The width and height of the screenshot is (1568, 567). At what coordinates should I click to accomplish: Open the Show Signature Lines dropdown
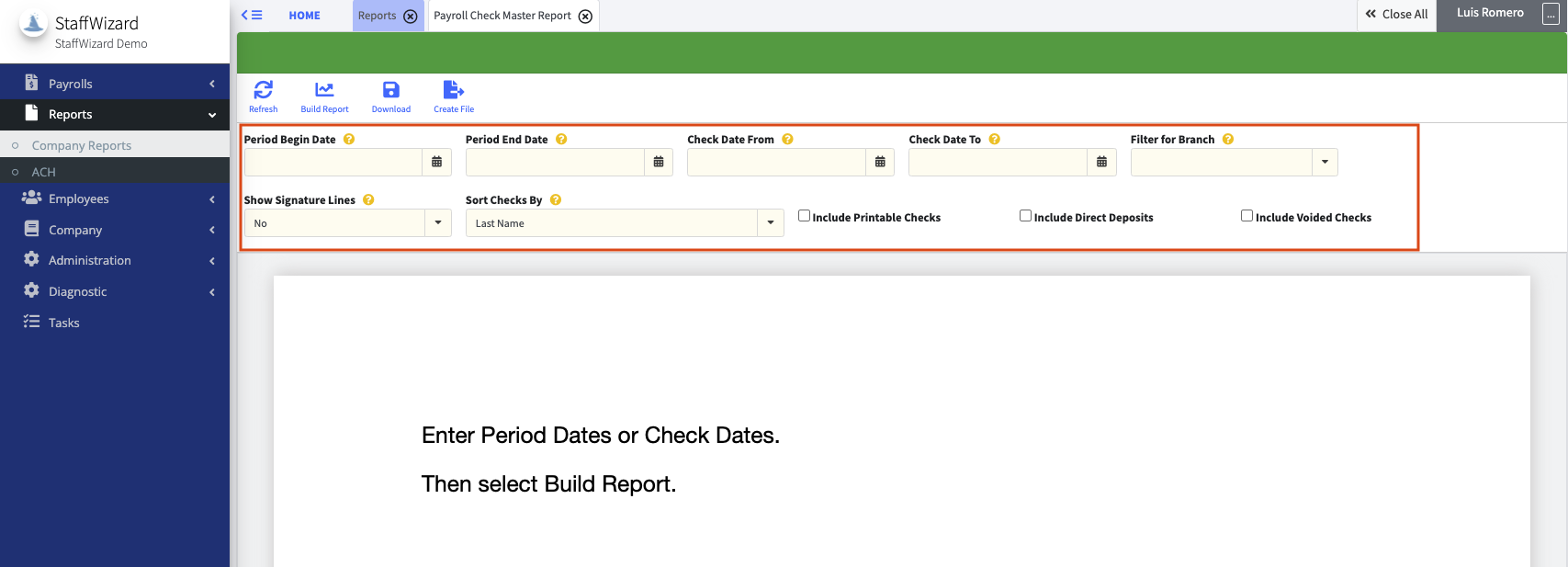[x=438, y=223]
